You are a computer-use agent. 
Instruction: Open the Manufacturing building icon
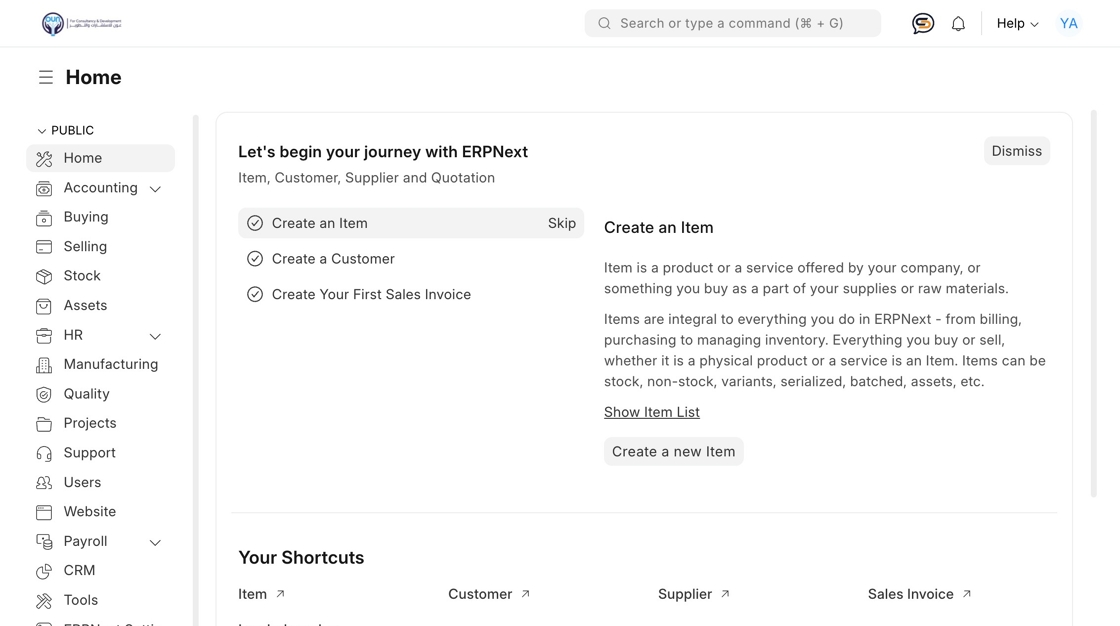pos(44,365)
